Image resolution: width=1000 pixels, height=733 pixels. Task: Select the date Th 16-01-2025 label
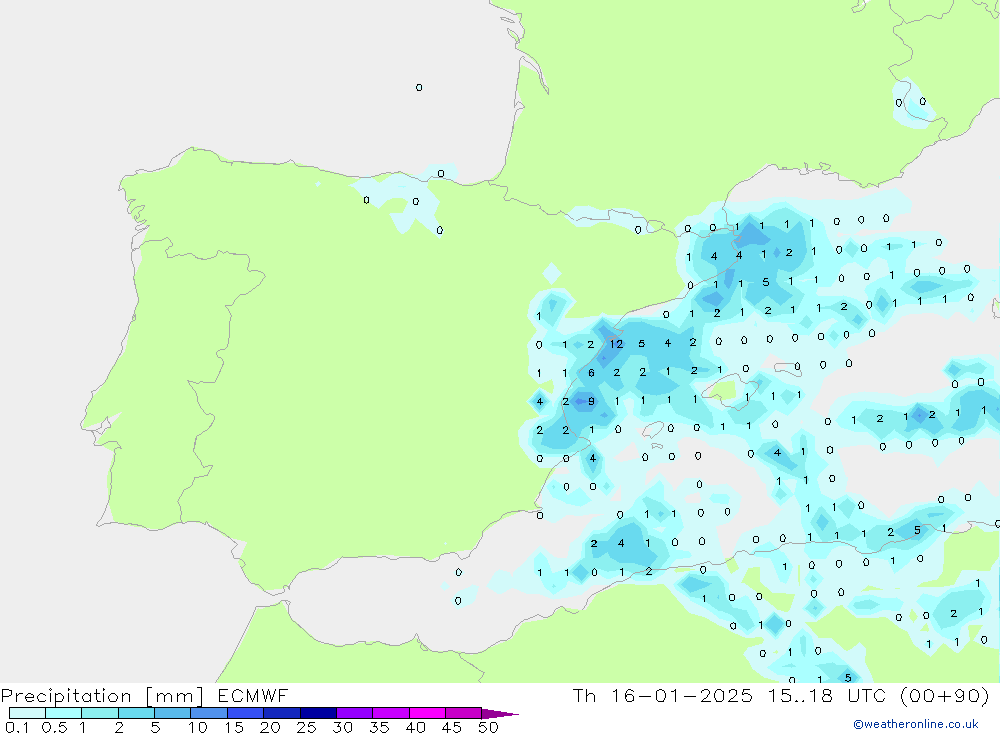pyautogui.click(x=659, y=696)
